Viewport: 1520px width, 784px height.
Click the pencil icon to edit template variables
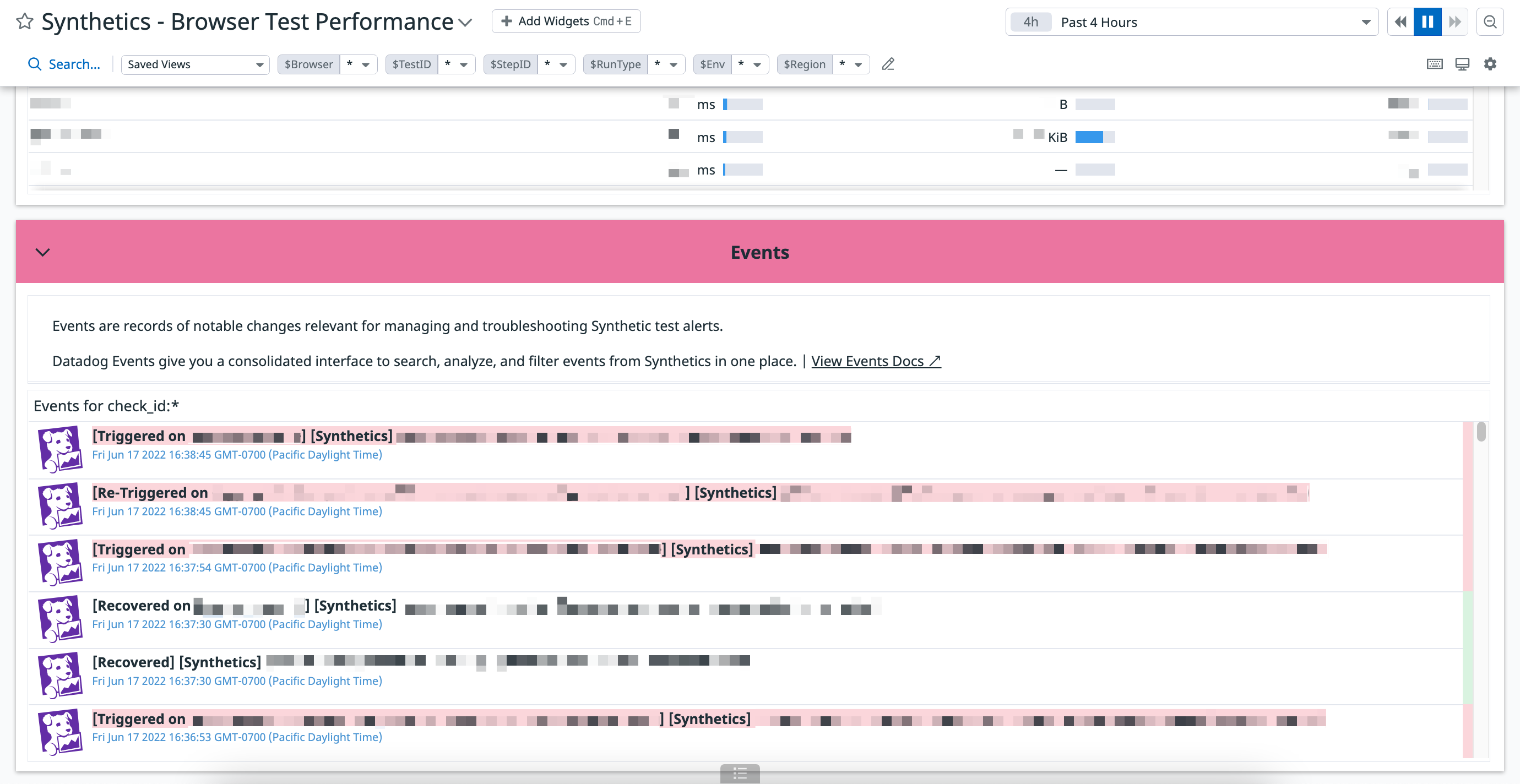[x=888, y=64]
